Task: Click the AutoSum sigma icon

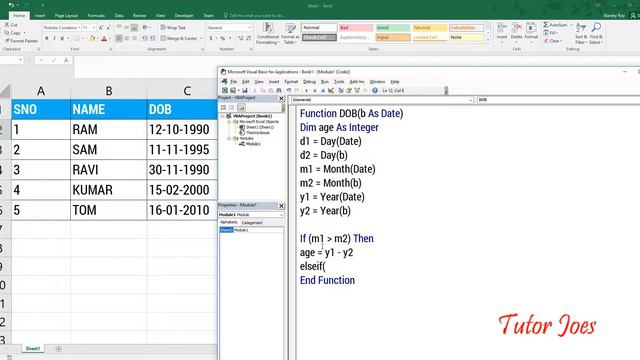Action: [546, 25]
